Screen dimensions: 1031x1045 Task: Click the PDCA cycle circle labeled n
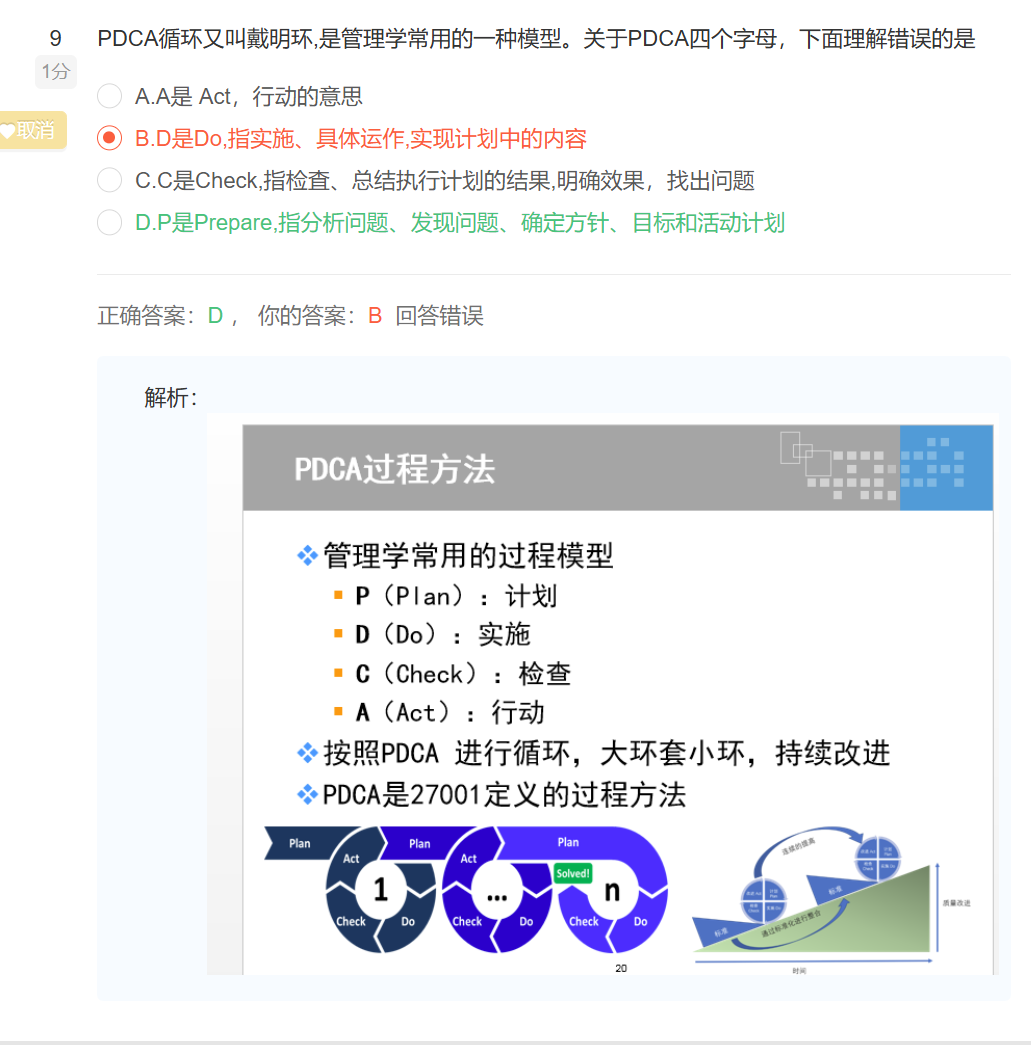pyautogui.click(x=612, y=891)
